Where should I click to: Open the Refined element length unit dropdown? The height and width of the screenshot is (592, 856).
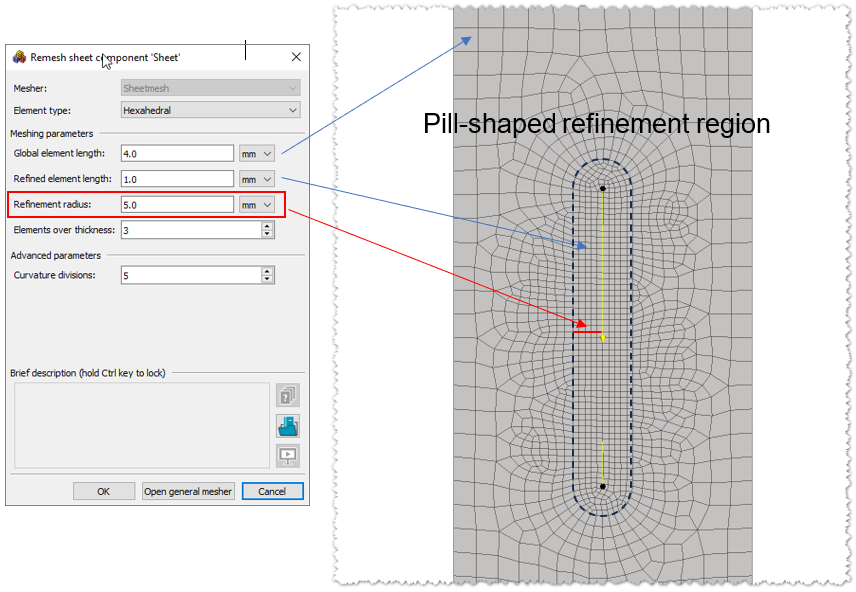(x=257, y=179)
